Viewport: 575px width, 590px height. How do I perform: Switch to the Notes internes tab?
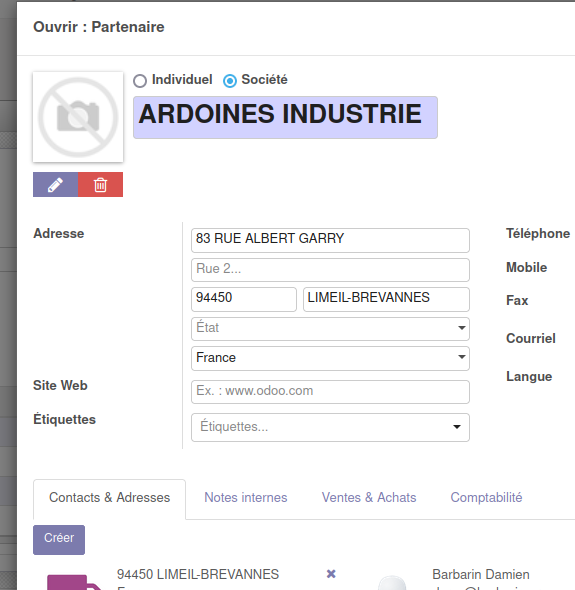[246, 497]
